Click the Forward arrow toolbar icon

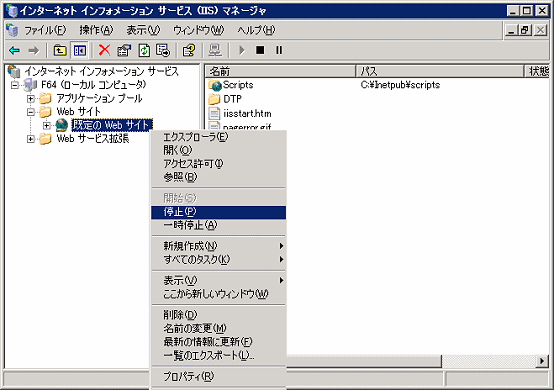tap(34, 51)
